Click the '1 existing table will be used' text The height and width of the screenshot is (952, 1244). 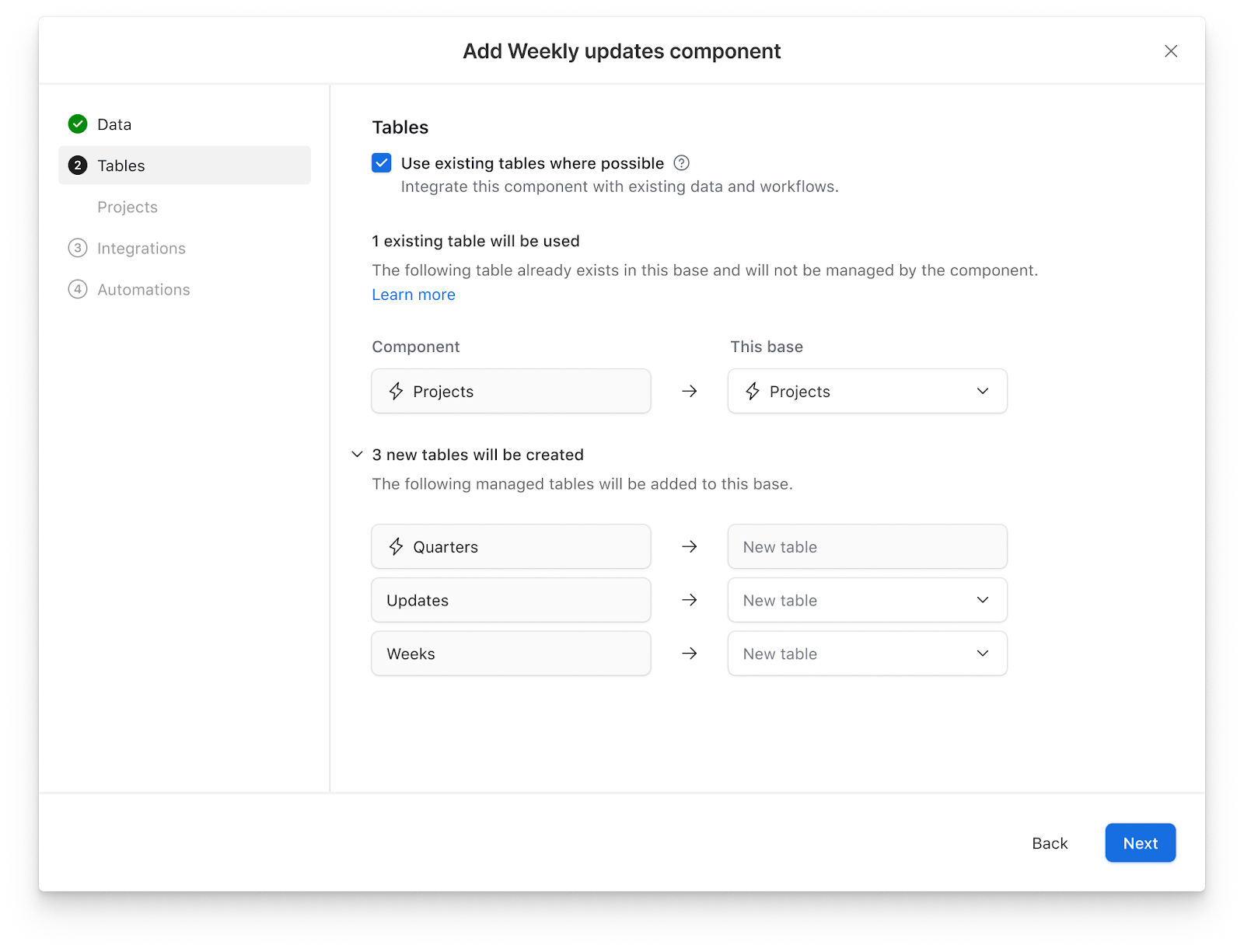point(476,241)
